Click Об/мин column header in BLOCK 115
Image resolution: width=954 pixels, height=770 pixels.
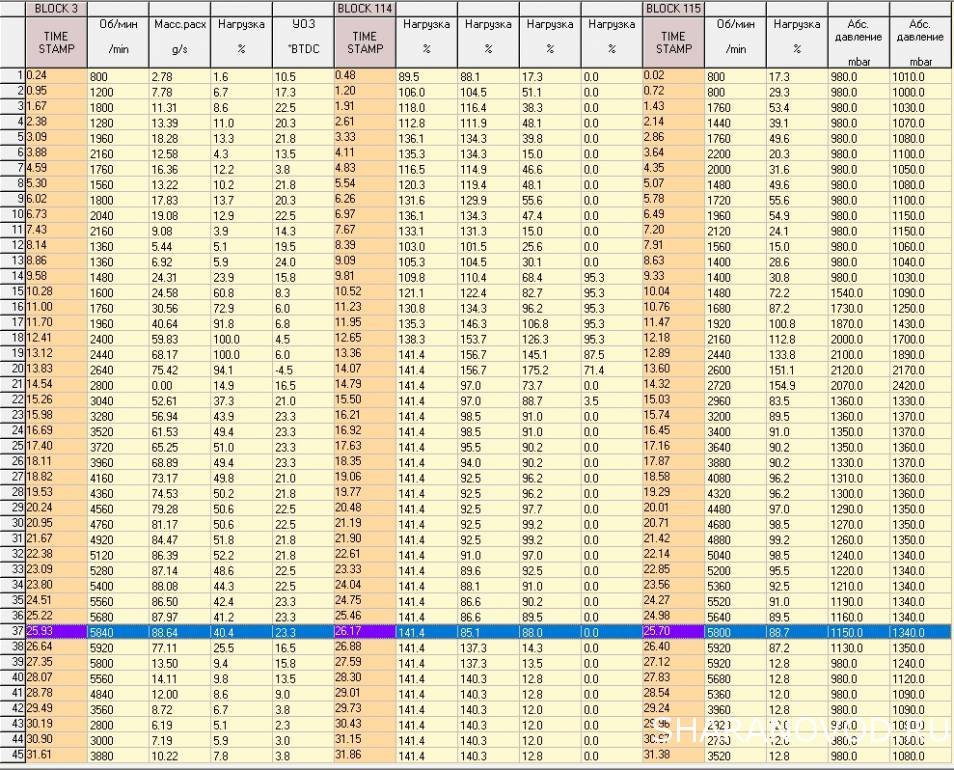[735, 42]
